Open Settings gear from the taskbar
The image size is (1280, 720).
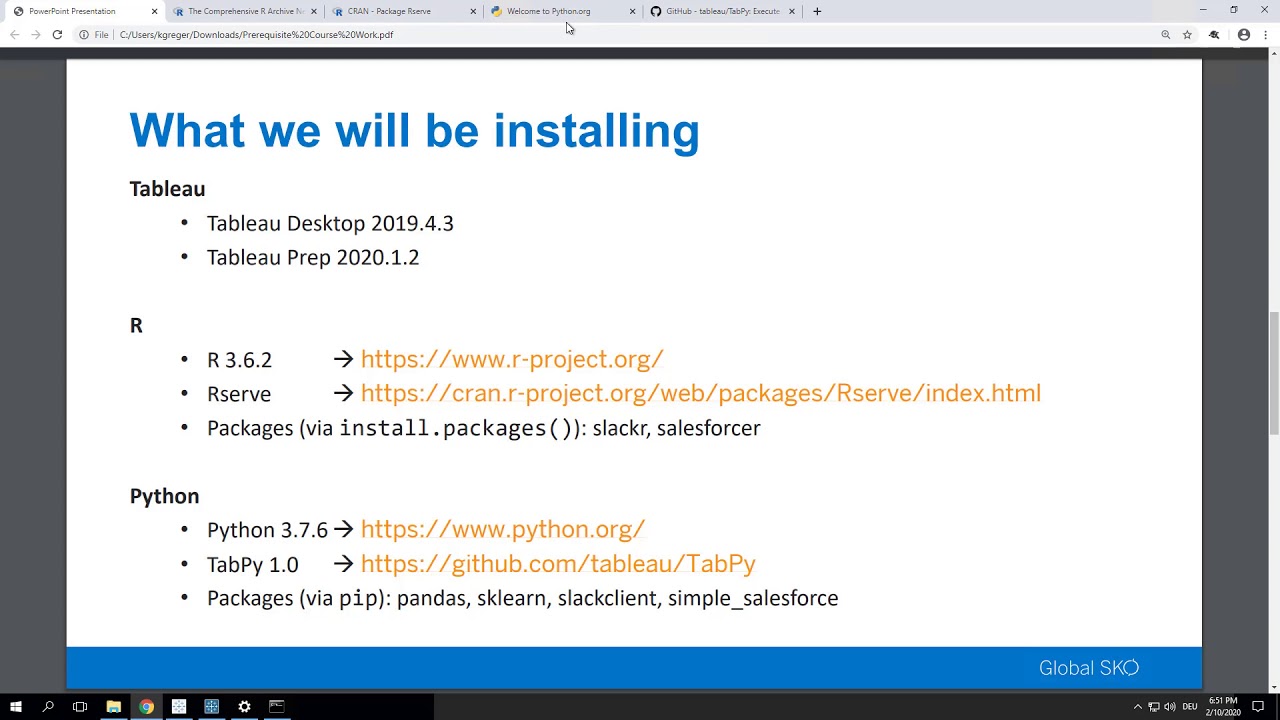point(244,707)
